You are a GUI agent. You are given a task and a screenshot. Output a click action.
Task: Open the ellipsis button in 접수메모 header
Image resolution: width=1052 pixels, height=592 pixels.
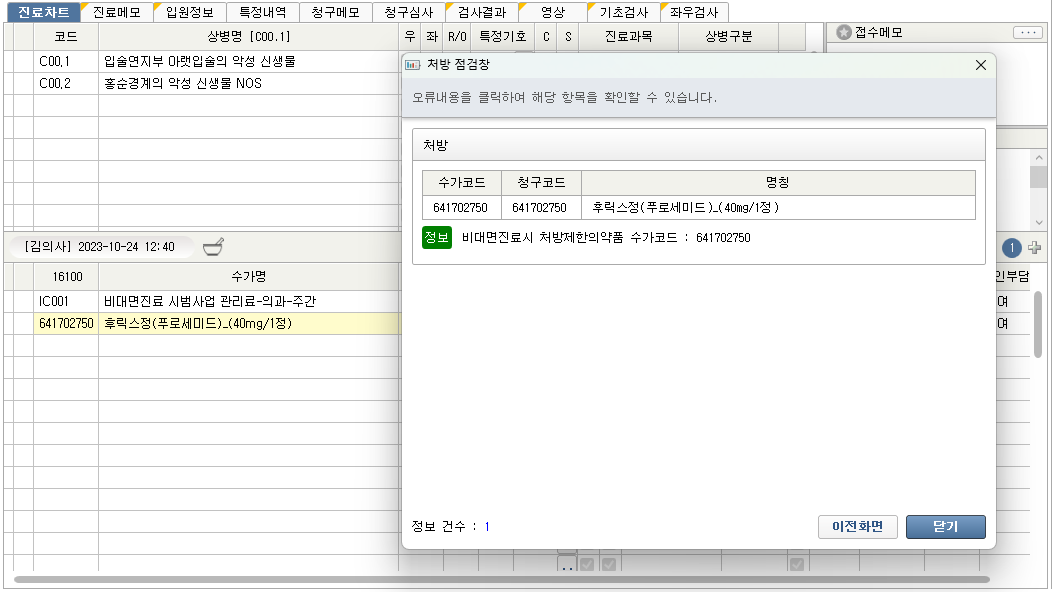(1027, 32)
